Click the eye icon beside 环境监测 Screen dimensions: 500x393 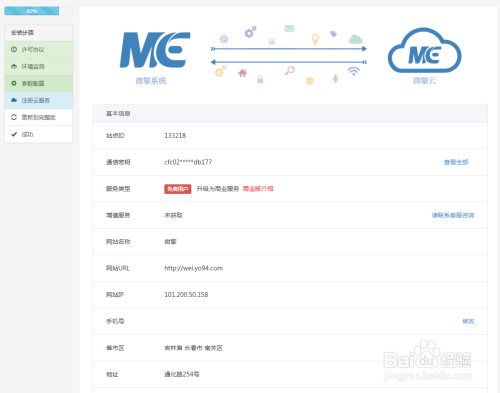(x=14, y=66)
